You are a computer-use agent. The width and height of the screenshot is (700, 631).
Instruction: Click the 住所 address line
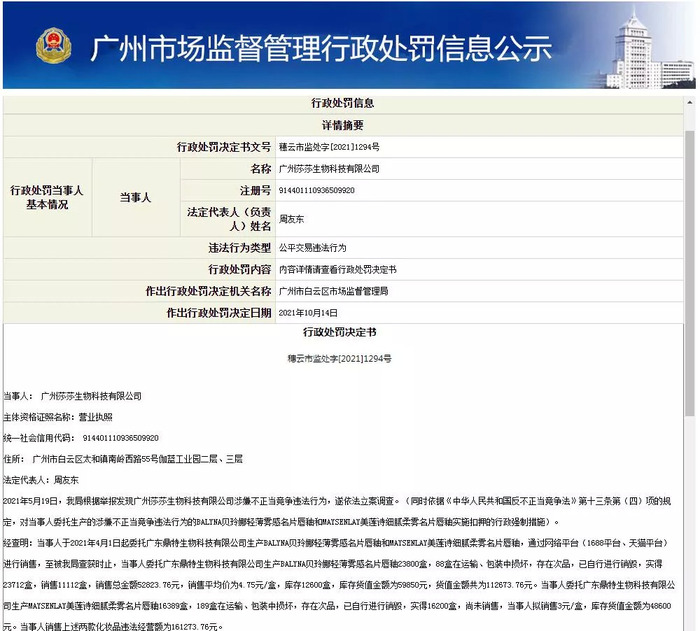coord(123,459)
